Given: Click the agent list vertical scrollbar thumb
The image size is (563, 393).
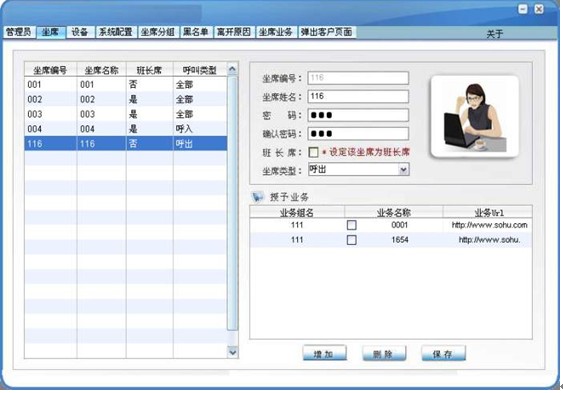Looking at the screenshot, I should 232,203.
